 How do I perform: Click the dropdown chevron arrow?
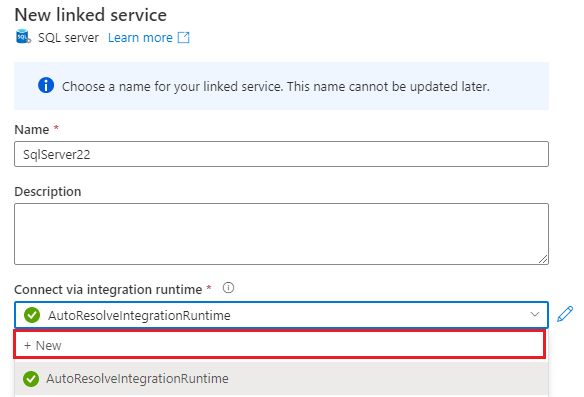tap(535, 314)
